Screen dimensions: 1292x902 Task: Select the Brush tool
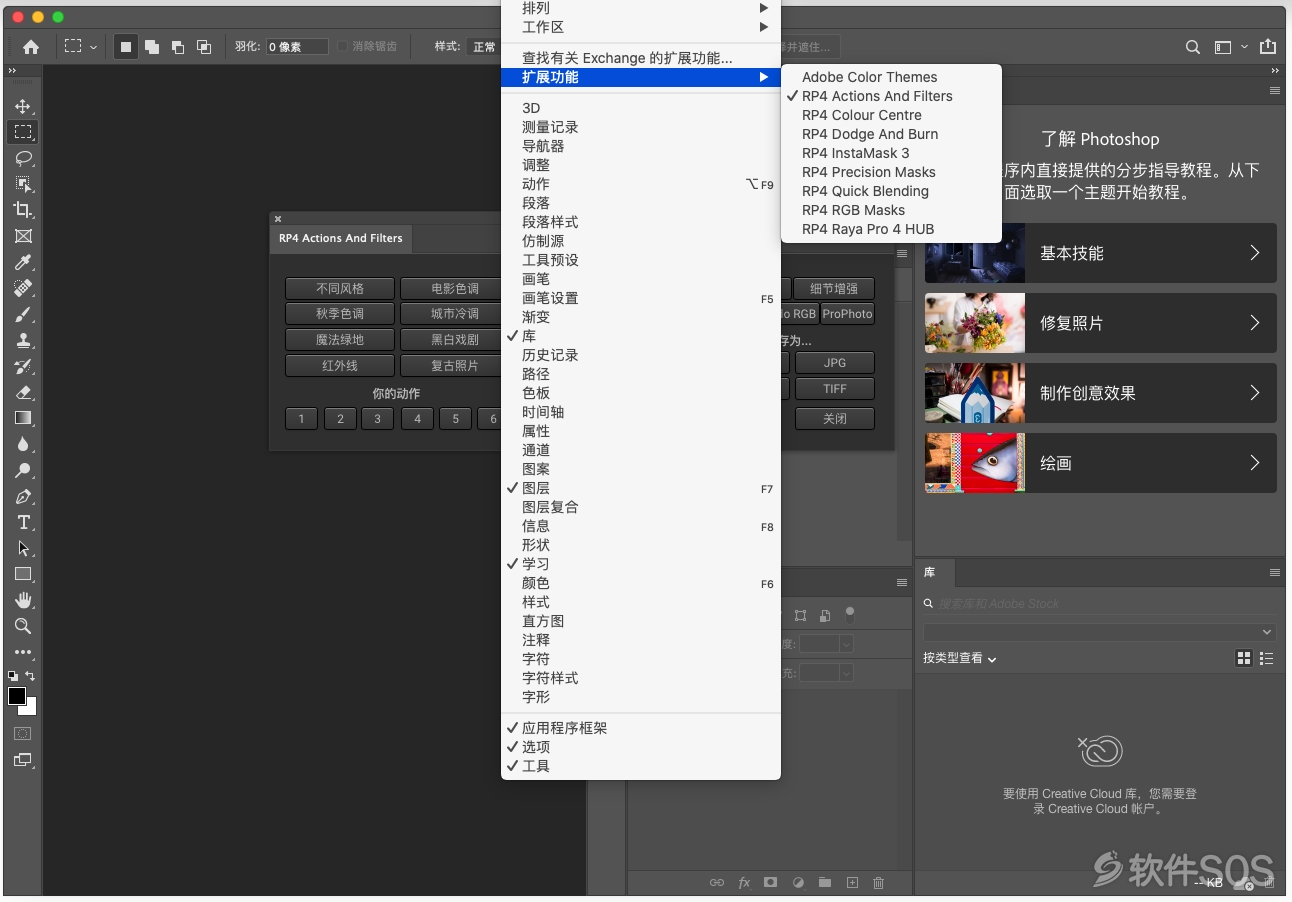23,314
